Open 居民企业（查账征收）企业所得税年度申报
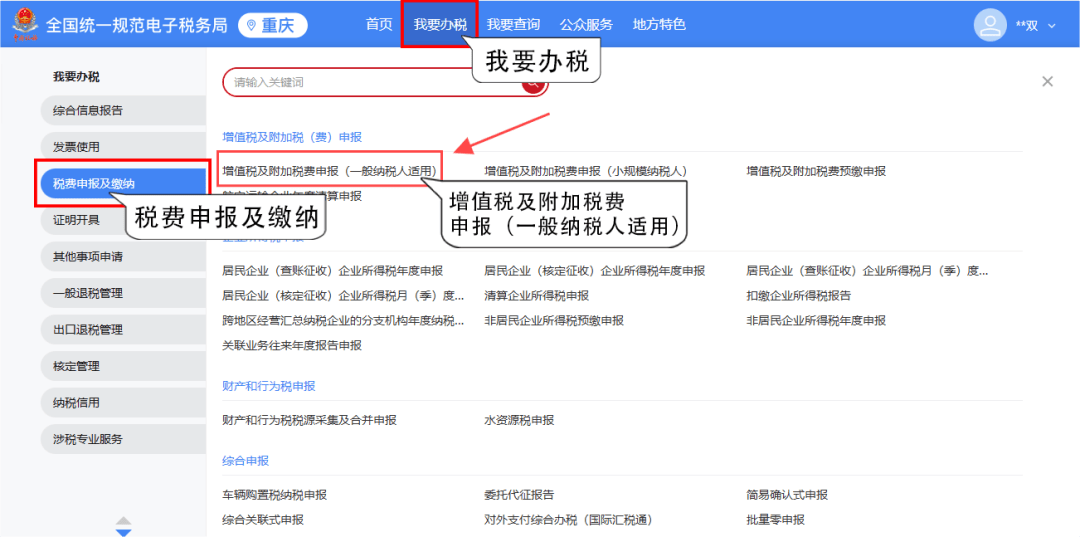The image size is (1080, 537). click(333, 271)
